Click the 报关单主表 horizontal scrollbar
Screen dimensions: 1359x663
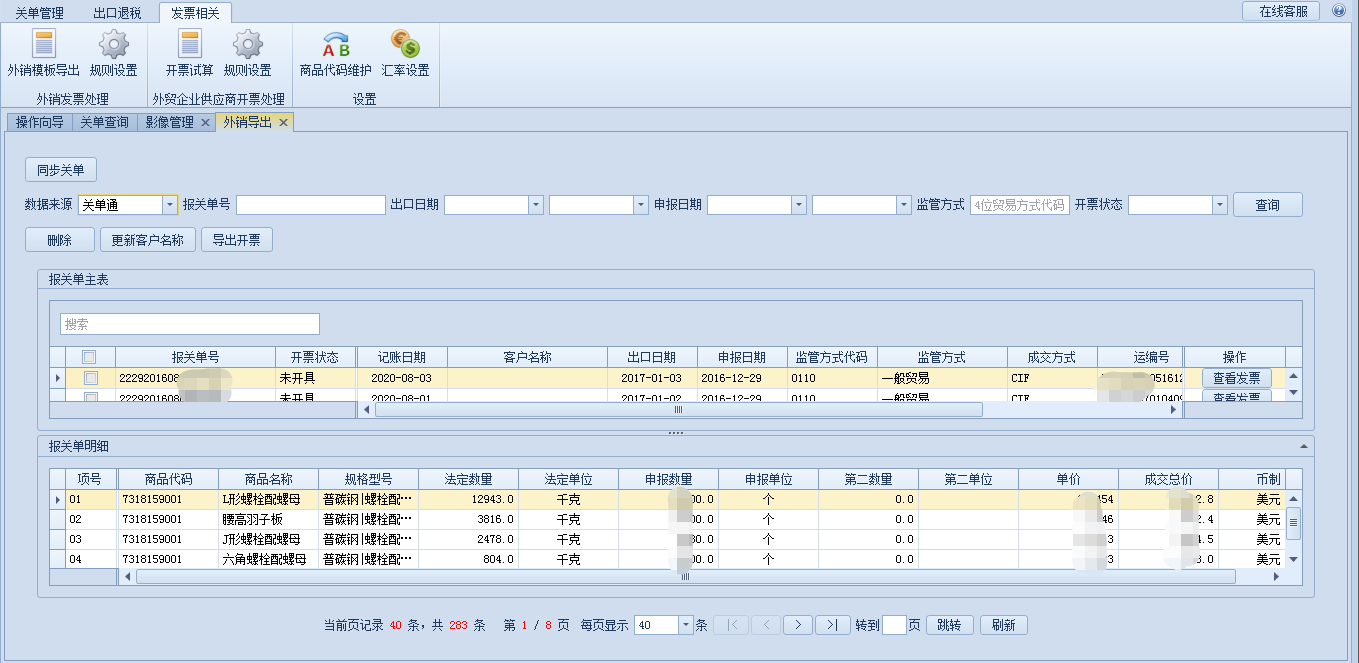678,409
